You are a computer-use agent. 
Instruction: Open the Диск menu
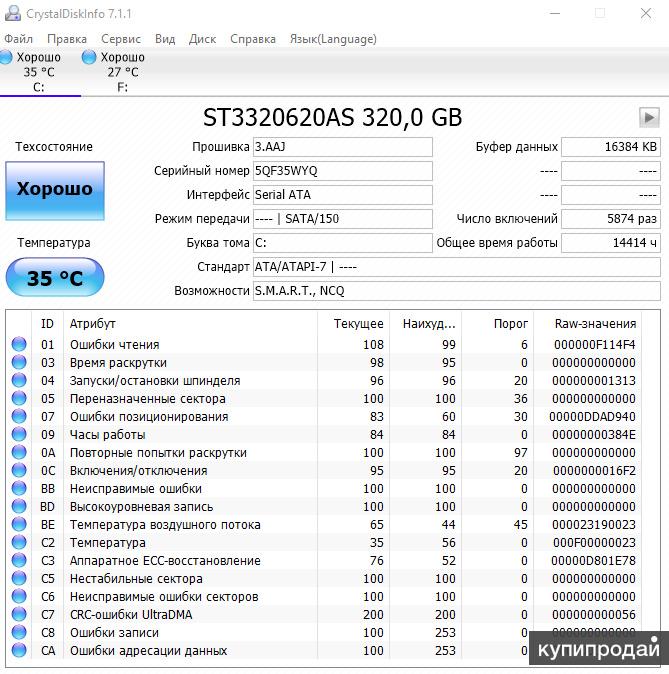203,39
